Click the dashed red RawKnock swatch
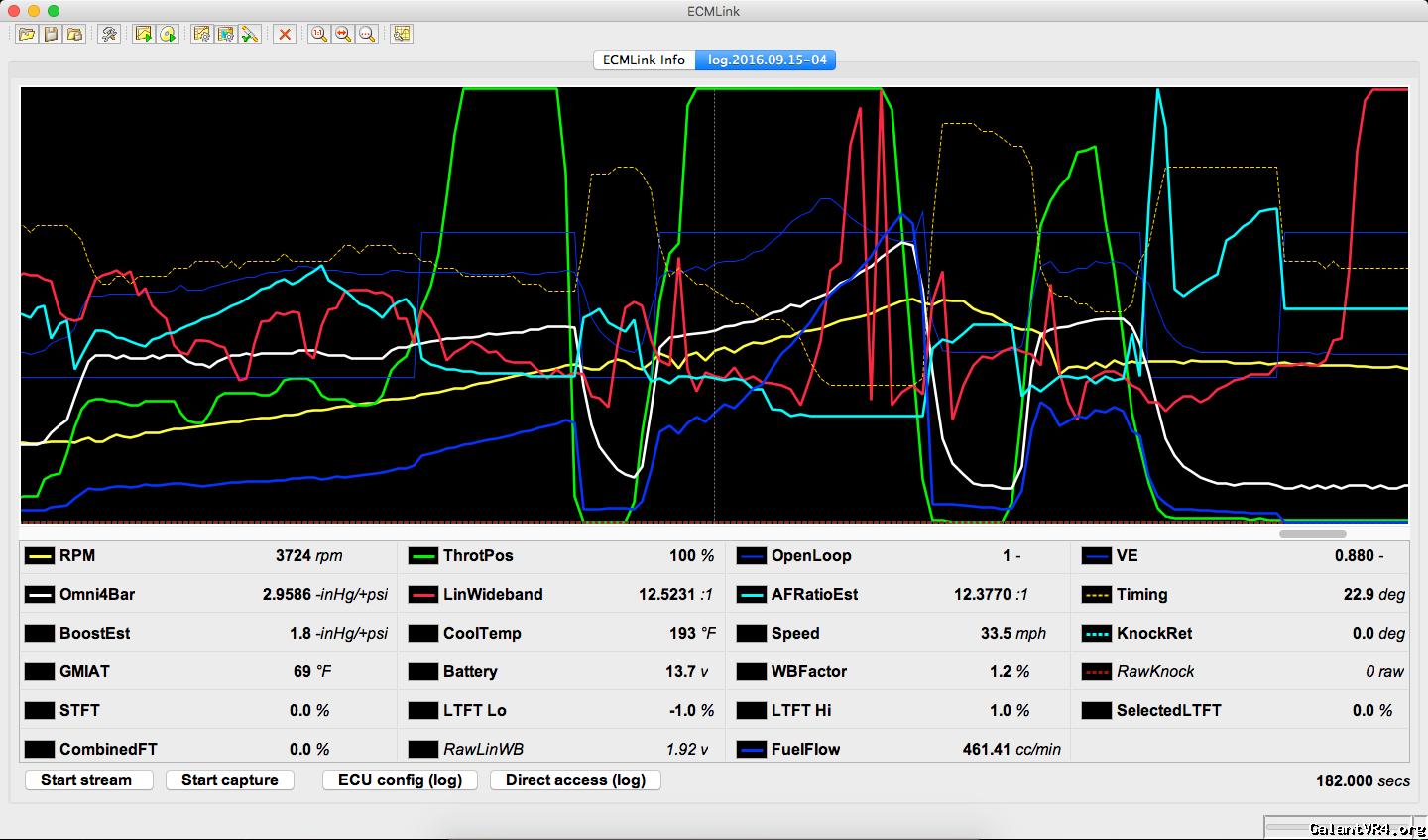 point(1097,672)
